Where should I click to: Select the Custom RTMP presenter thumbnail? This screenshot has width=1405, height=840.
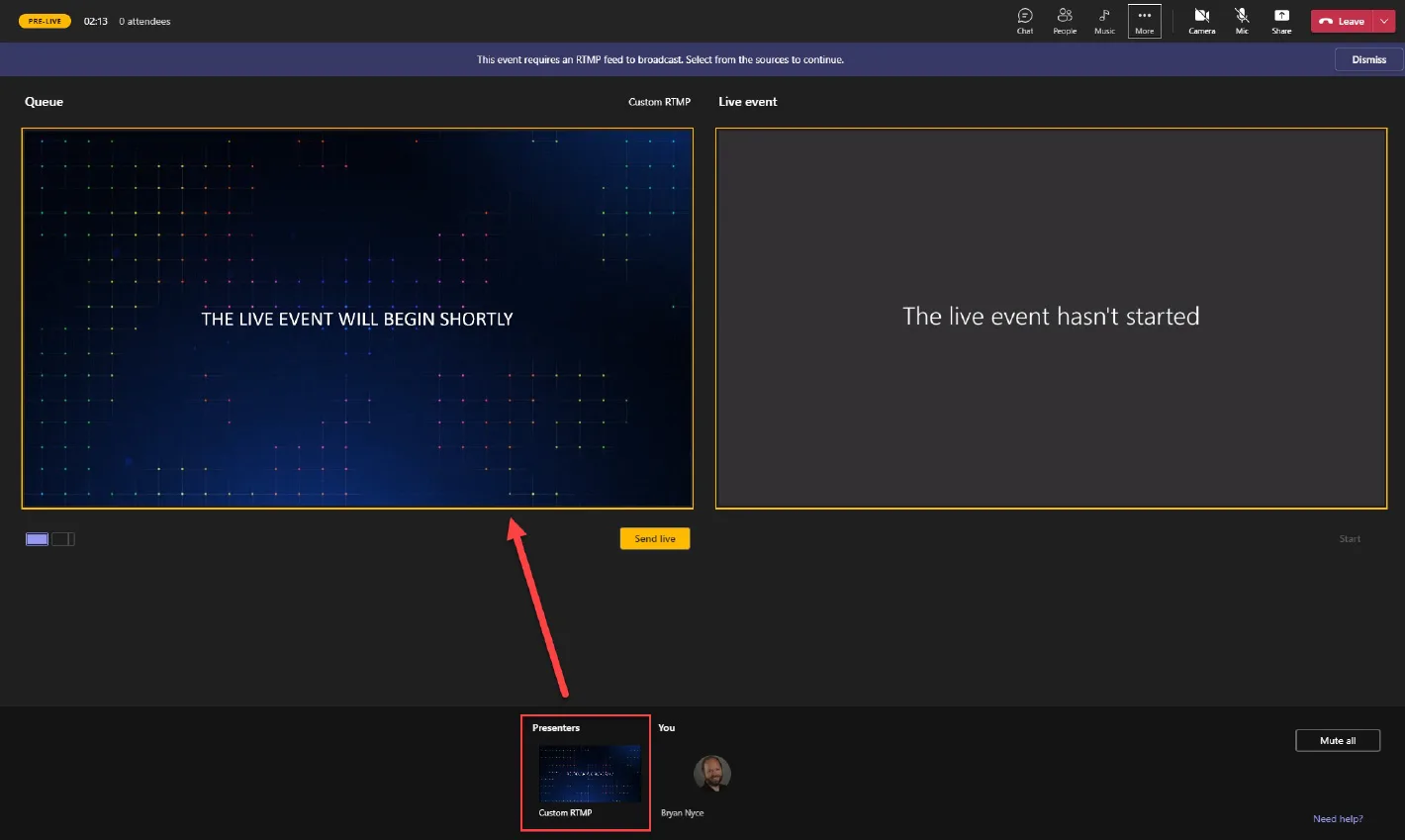tap(589, 774)
